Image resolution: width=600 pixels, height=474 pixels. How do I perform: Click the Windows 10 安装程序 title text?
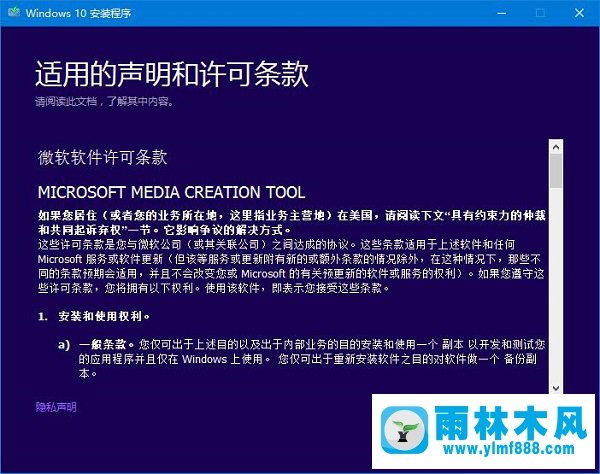[78, 13]
